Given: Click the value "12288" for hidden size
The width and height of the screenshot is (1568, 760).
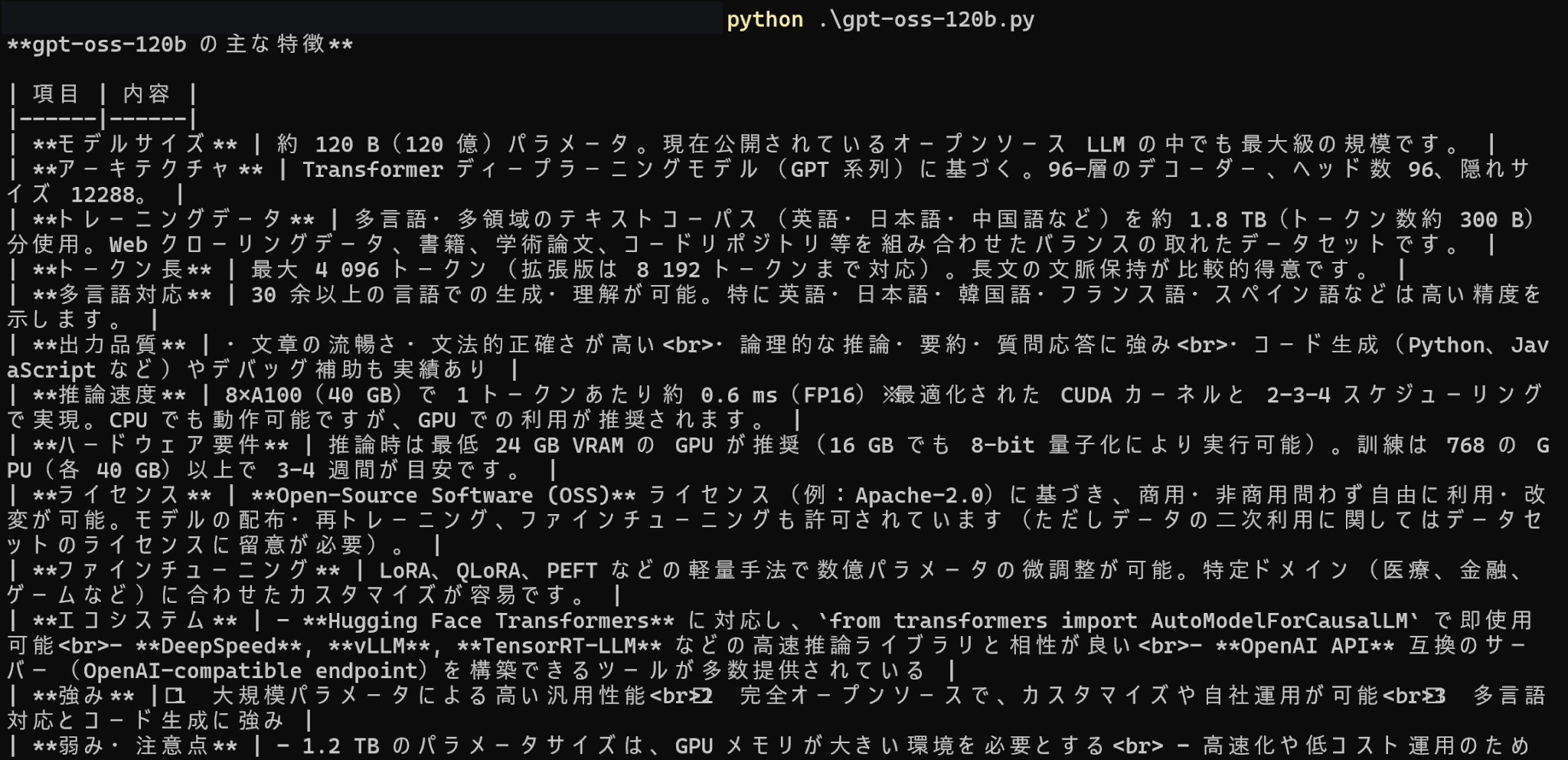Looking at the screenshot, I should coord(103,195).
